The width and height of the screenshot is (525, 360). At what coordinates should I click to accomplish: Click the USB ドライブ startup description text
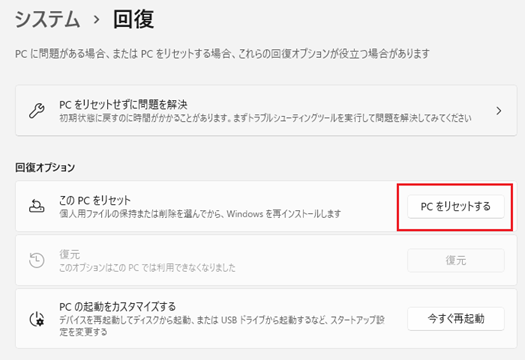(x=222, y=326)
